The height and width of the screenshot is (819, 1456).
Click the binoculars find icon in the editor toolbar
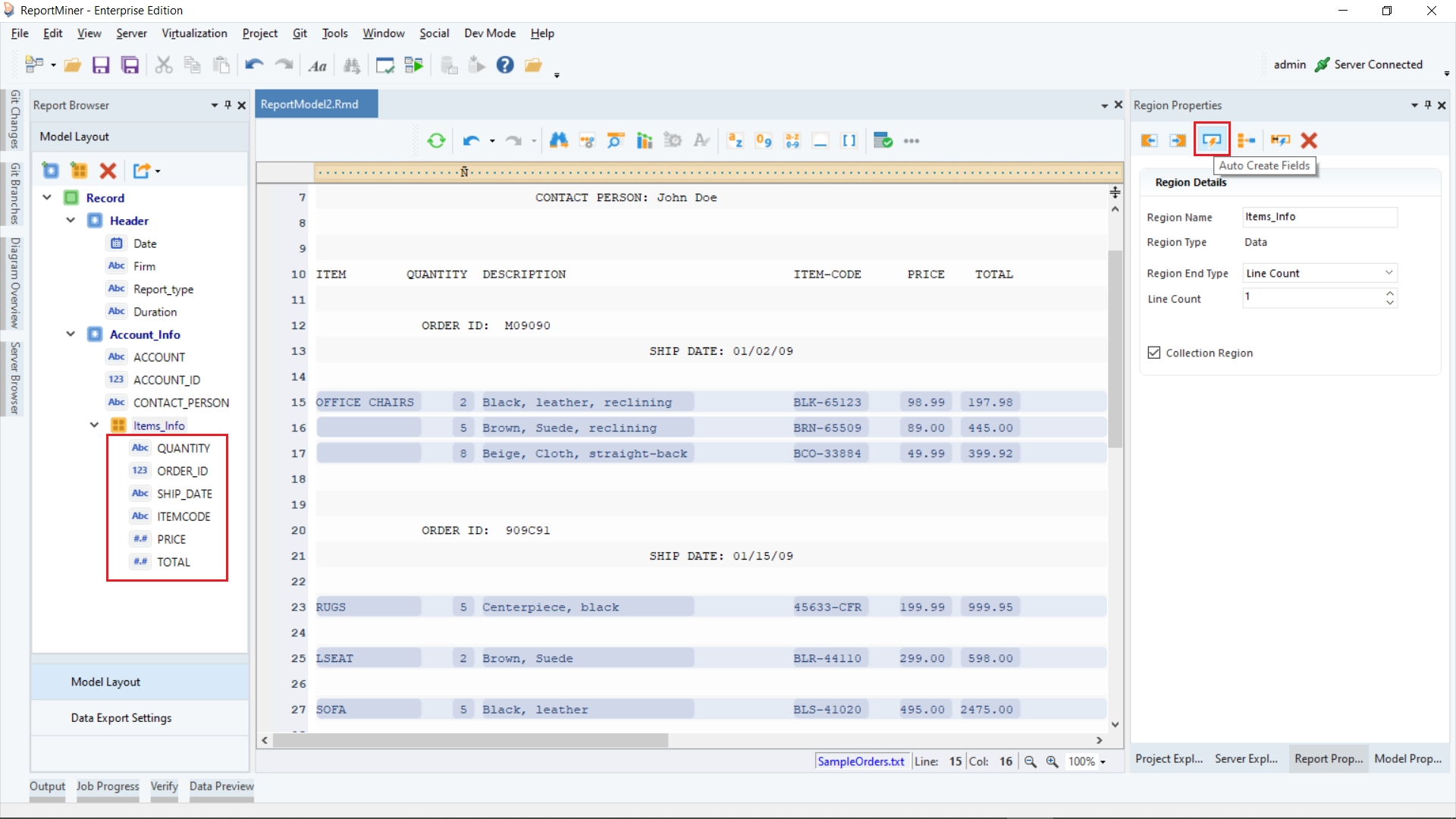pyautogui.click(x=559, y=140)
